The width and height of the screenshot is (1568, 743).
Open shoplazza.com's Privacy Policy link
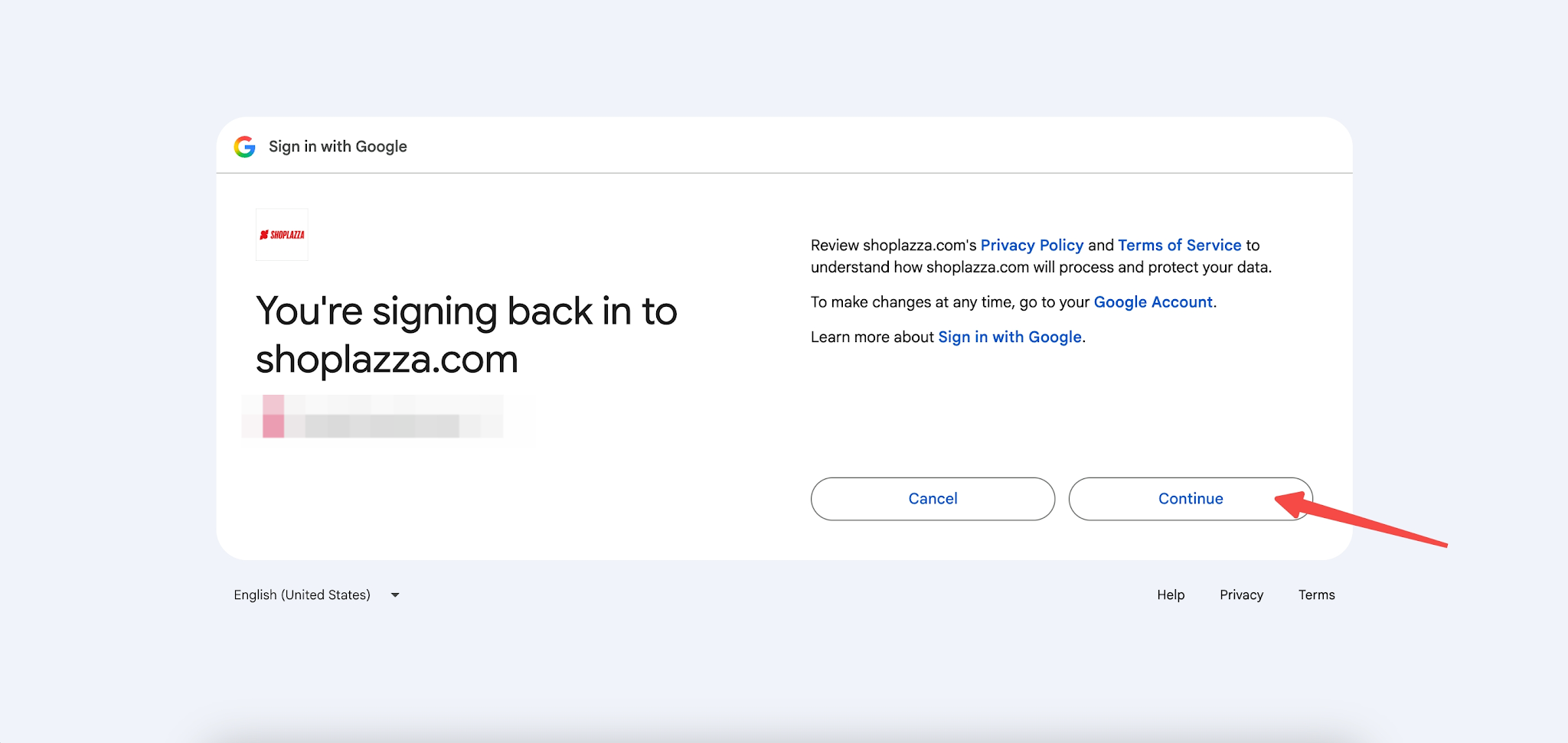1032,245
